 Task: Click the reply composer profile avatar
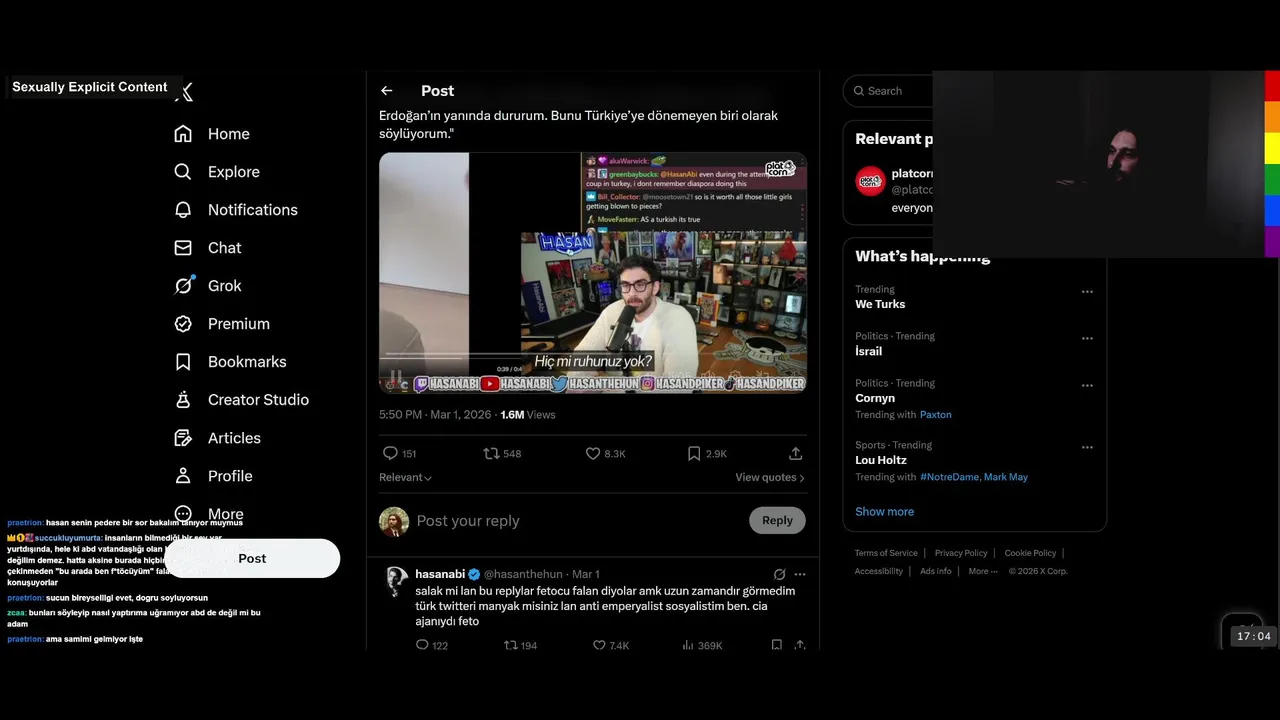click(x=394, y=521)
